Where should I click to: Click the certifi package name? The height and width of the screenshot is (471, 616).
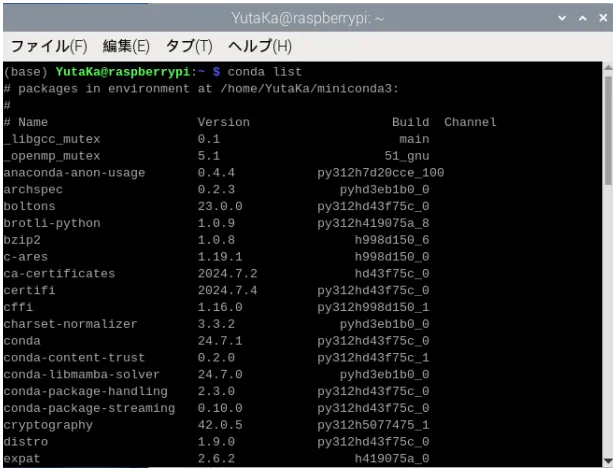[x=29, y=290]
